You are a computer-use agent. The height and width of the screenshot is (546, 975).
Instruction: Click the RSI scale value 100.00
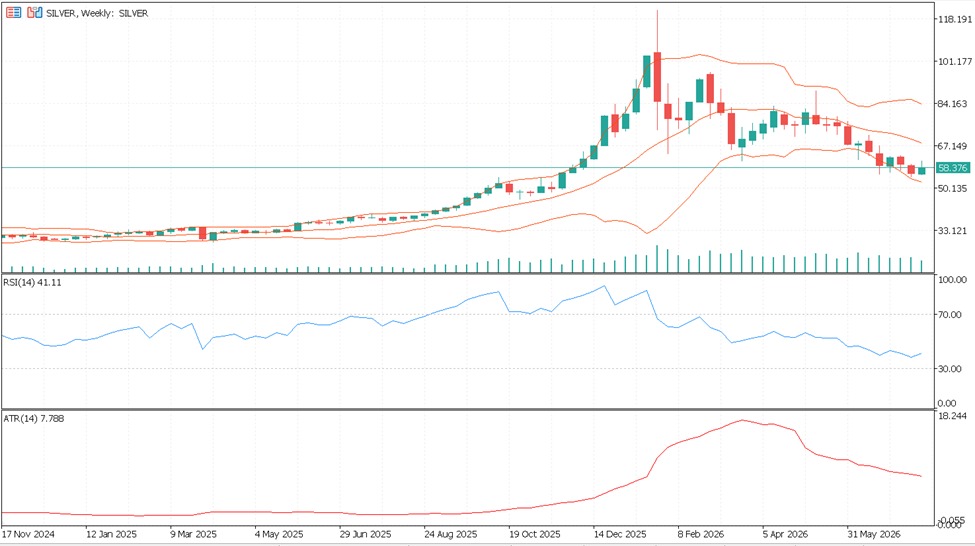pyautogui.click(x=952, y=280)
